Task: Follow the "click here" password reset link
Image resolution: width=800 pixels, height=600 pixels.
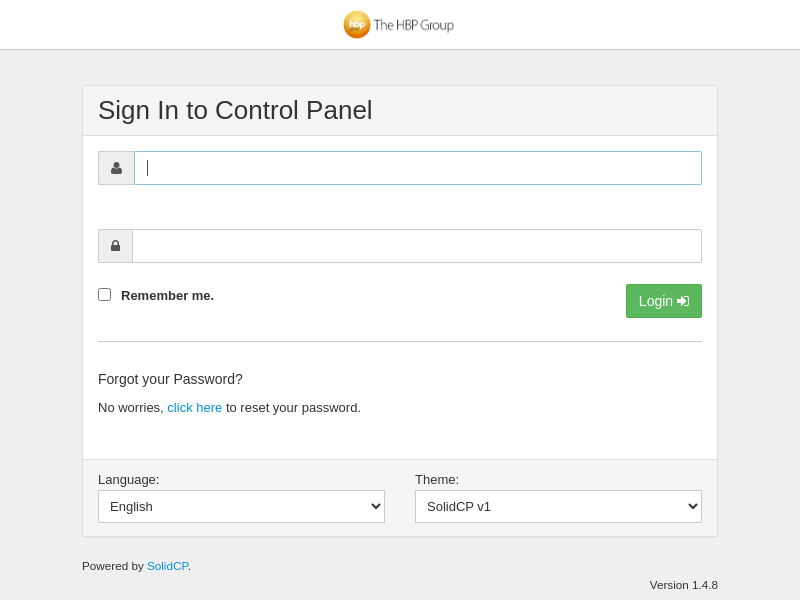Action: coord(194,407)
